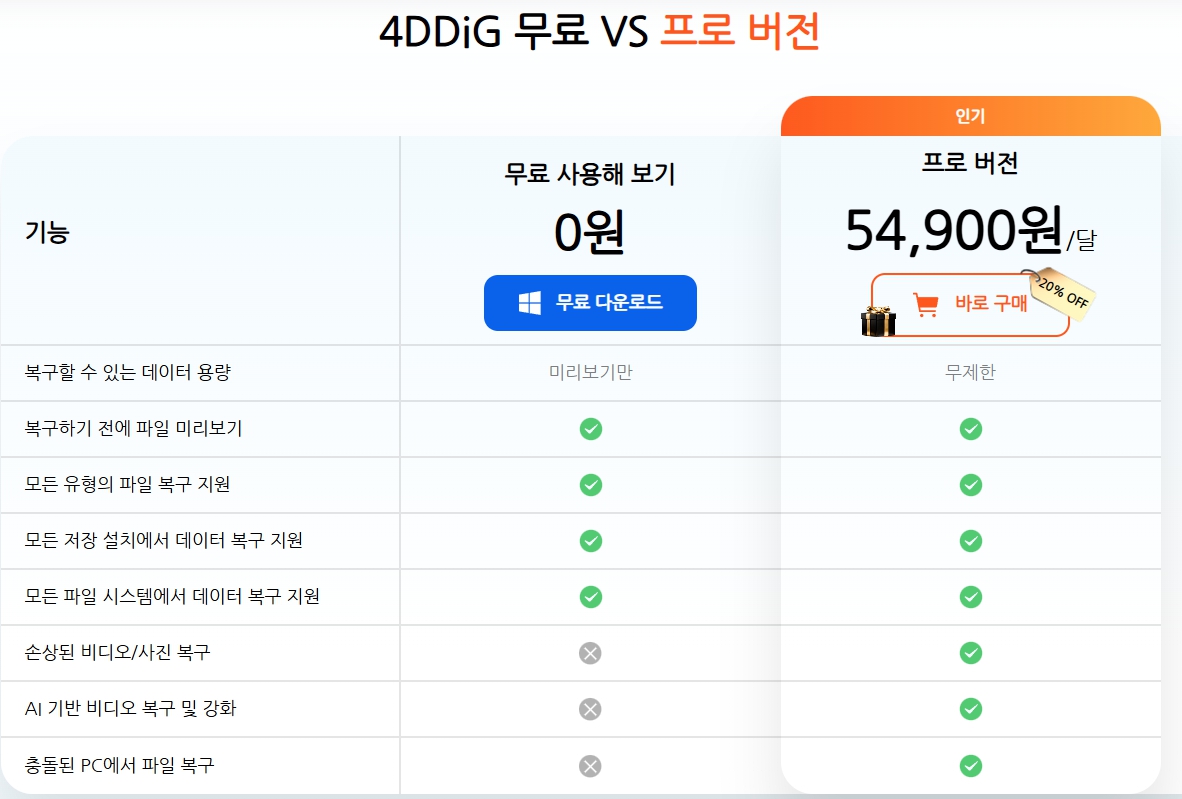Click the 충돌된 PC에서 파일 복구 label

[x=120, y=765]
